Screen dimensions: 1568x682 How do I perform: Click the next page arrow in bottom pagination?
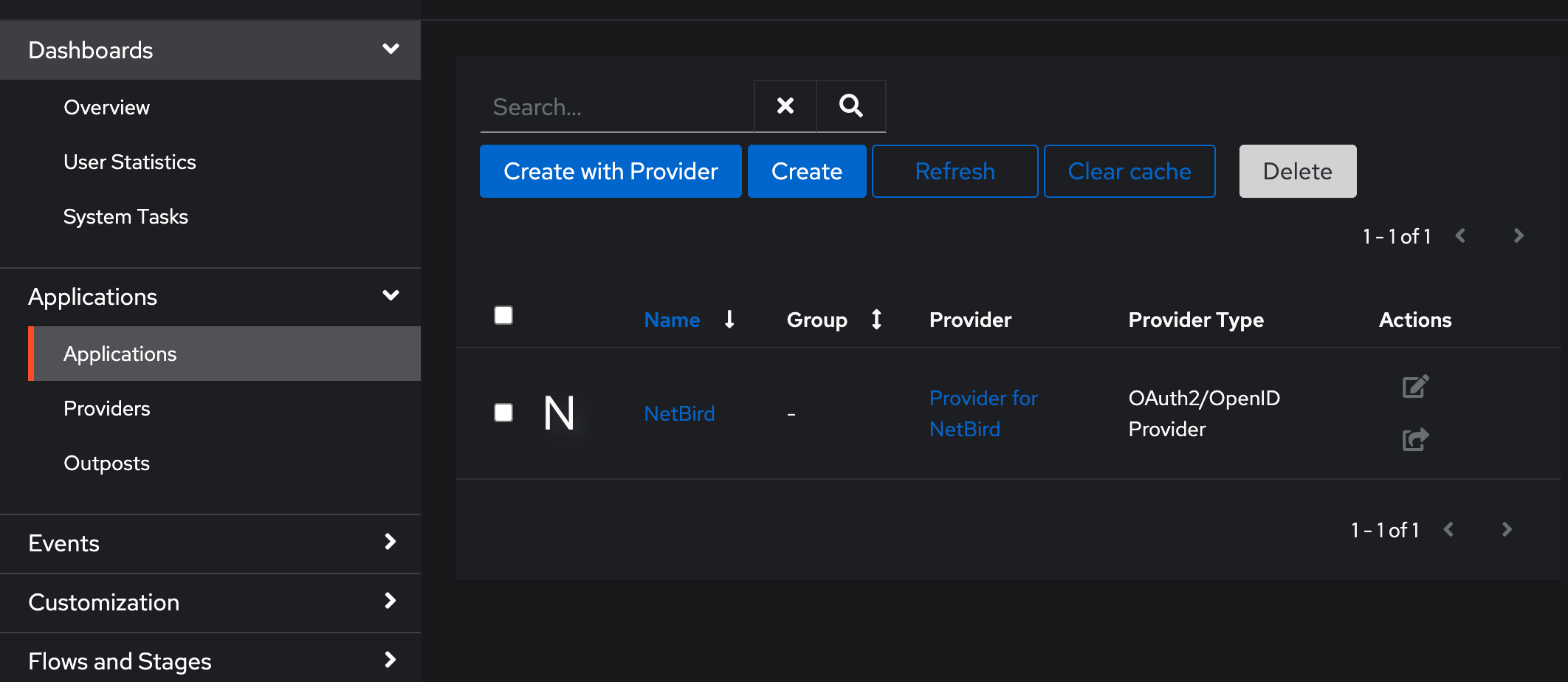(1507, 529)
